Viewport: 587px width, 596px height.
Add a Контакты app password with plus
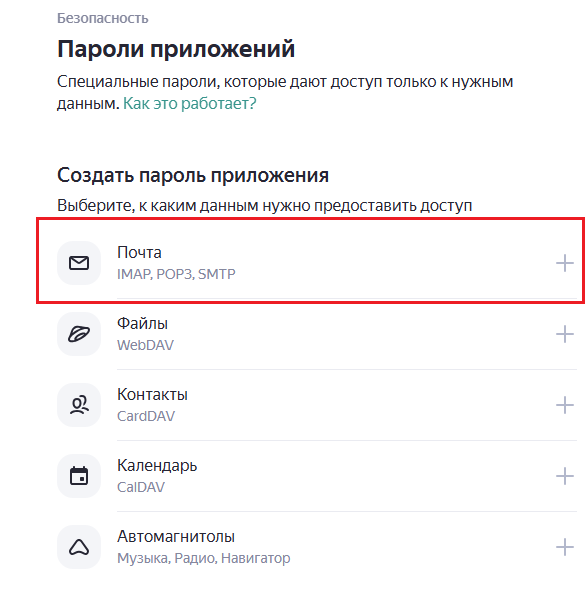(565, 405)
